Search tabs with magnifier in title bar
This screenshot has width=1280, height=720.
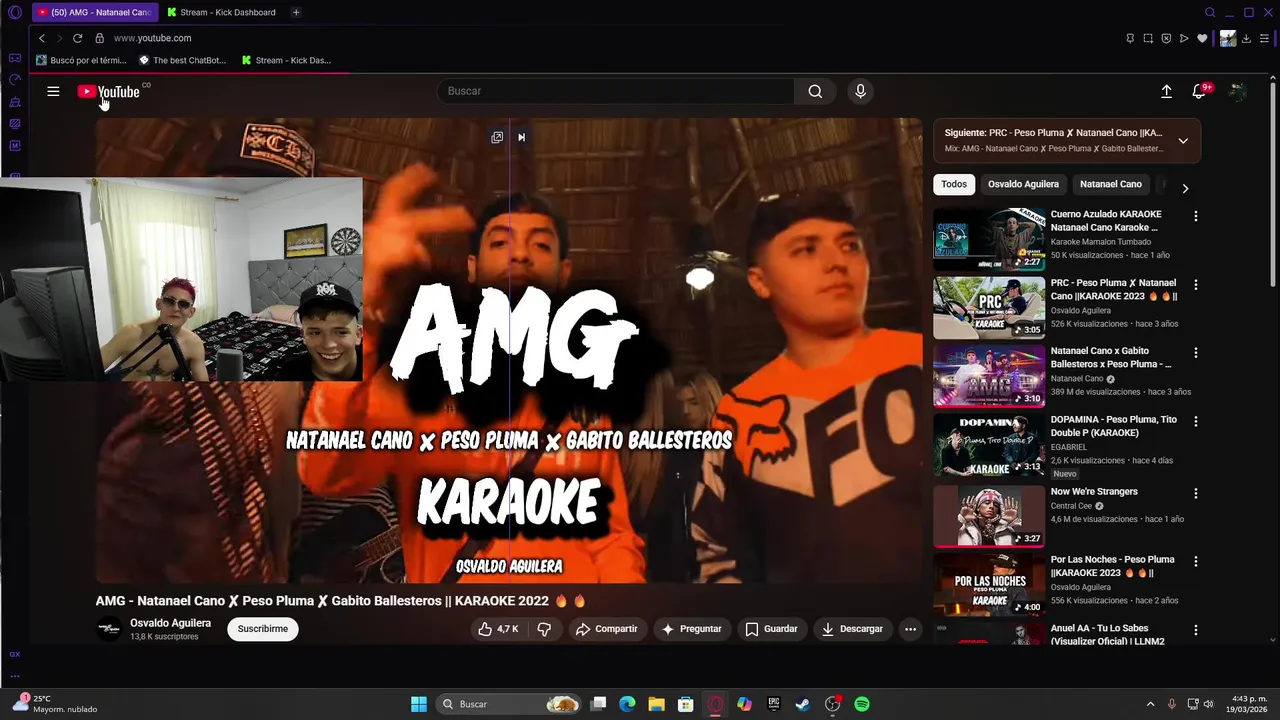pos(1210,12)
